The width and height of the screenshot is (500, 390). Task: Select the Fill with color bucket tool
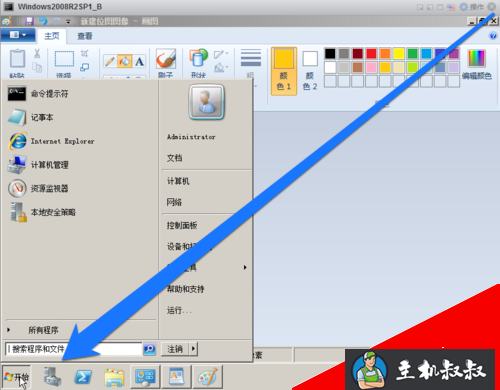(125, 61)
